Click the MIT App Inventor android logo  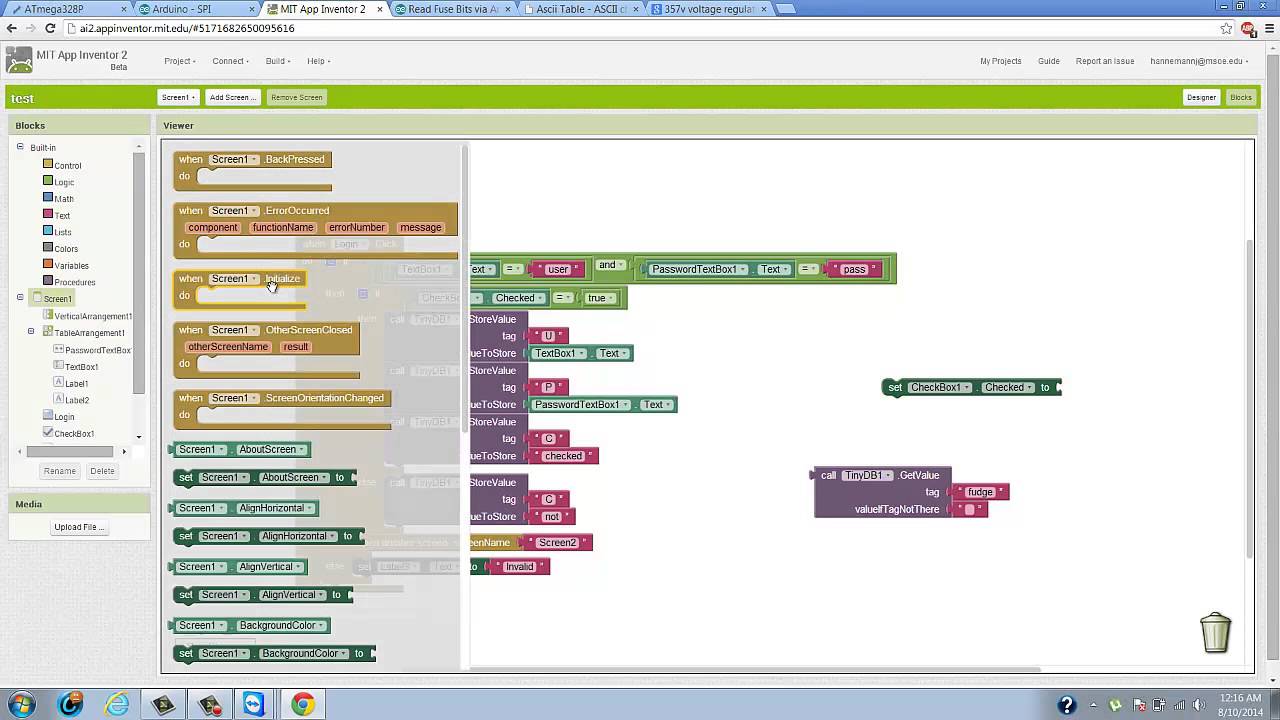tap(19, 60)
